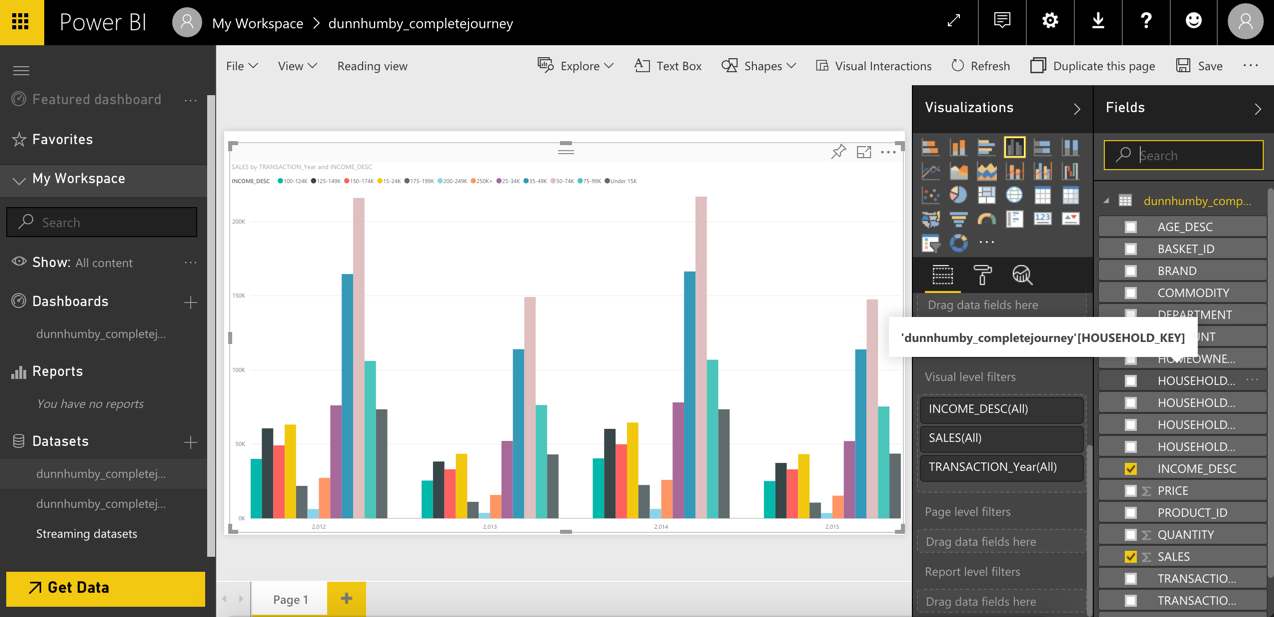The height and width of the screenshot is (617, 1274).
Task: Pick the card 123 visualization
Action: point(1043,219)
